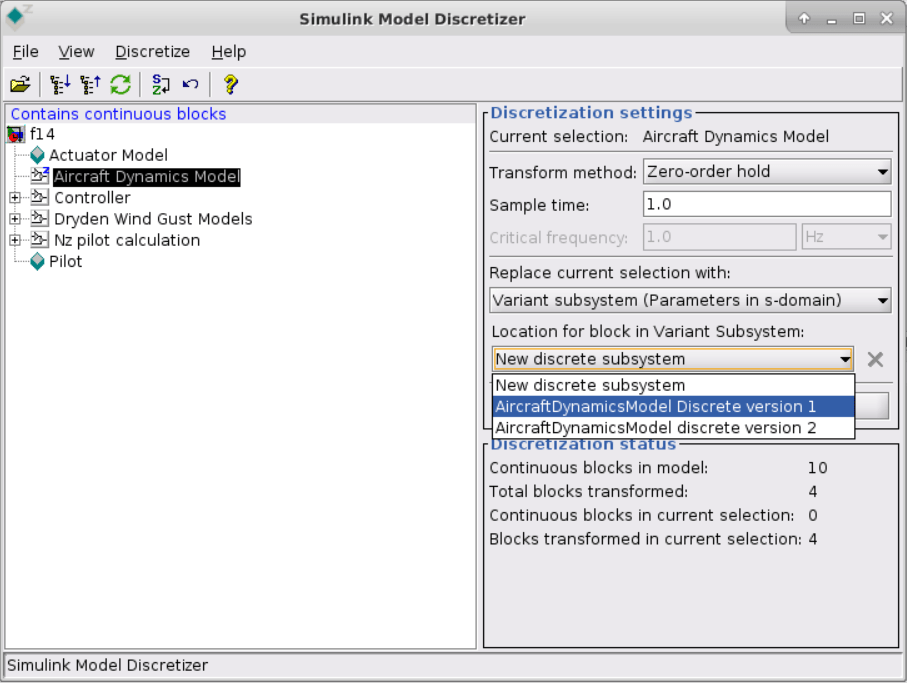Viewport: 907px width, 683px height.
Task: Click the window shade up-arrow button
Action: tap(804, 19)
